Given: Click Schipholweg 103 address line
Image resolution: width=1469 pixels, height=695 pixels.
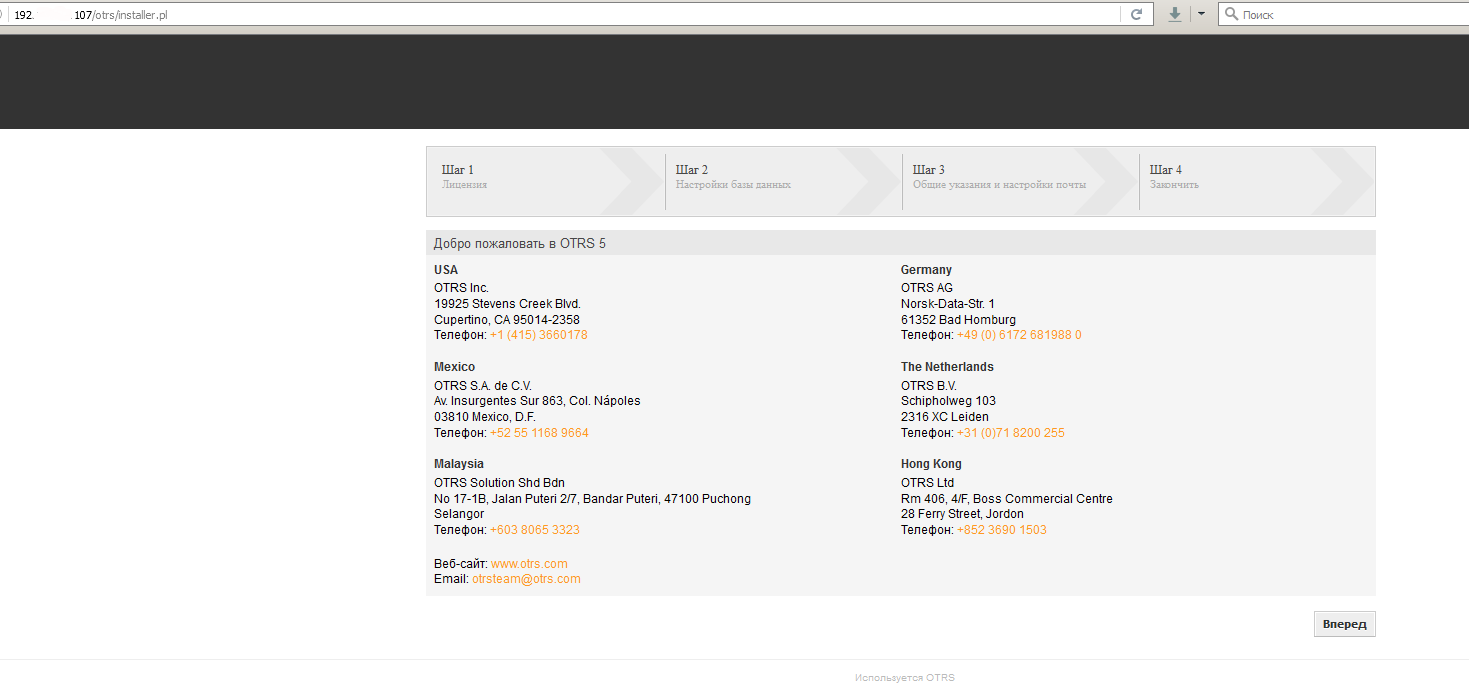Looking at the screenshot, I should click(x=948, y=401).
